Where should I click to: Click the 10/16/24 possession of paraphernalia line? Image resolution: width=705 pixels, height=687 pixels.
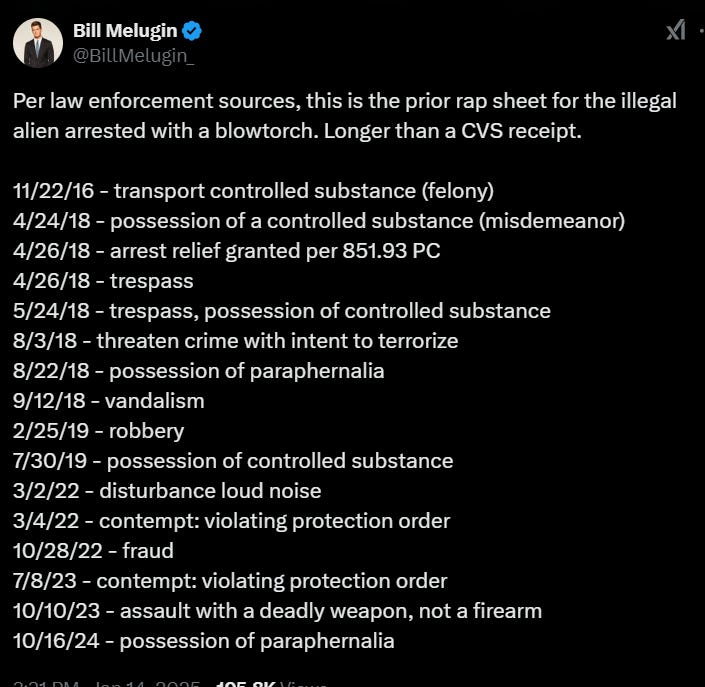[204, 641]
